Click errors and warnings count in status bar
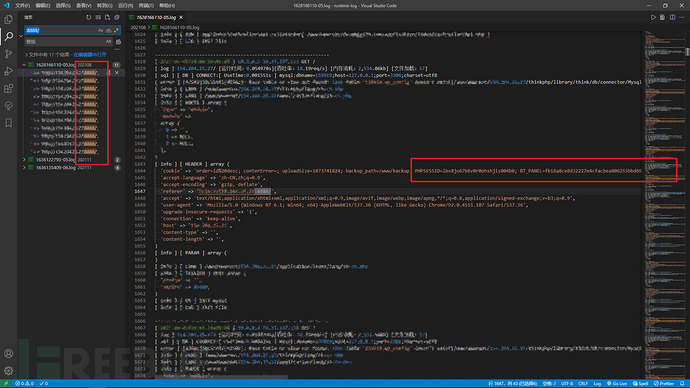Viewport: 690px width, 388px height. pos(25,384)
